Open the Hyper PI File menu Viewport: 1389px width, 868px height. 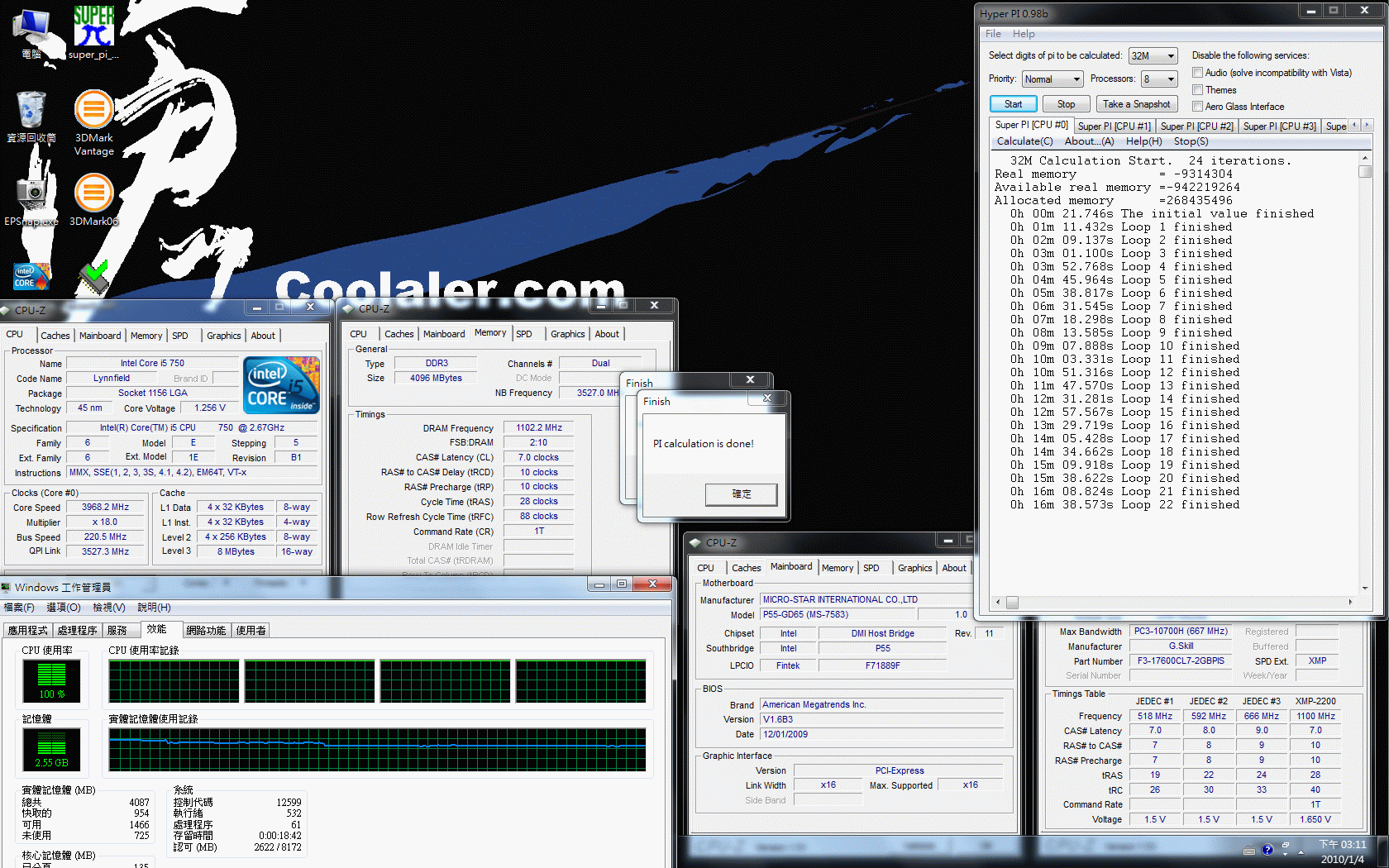(993, 34)
